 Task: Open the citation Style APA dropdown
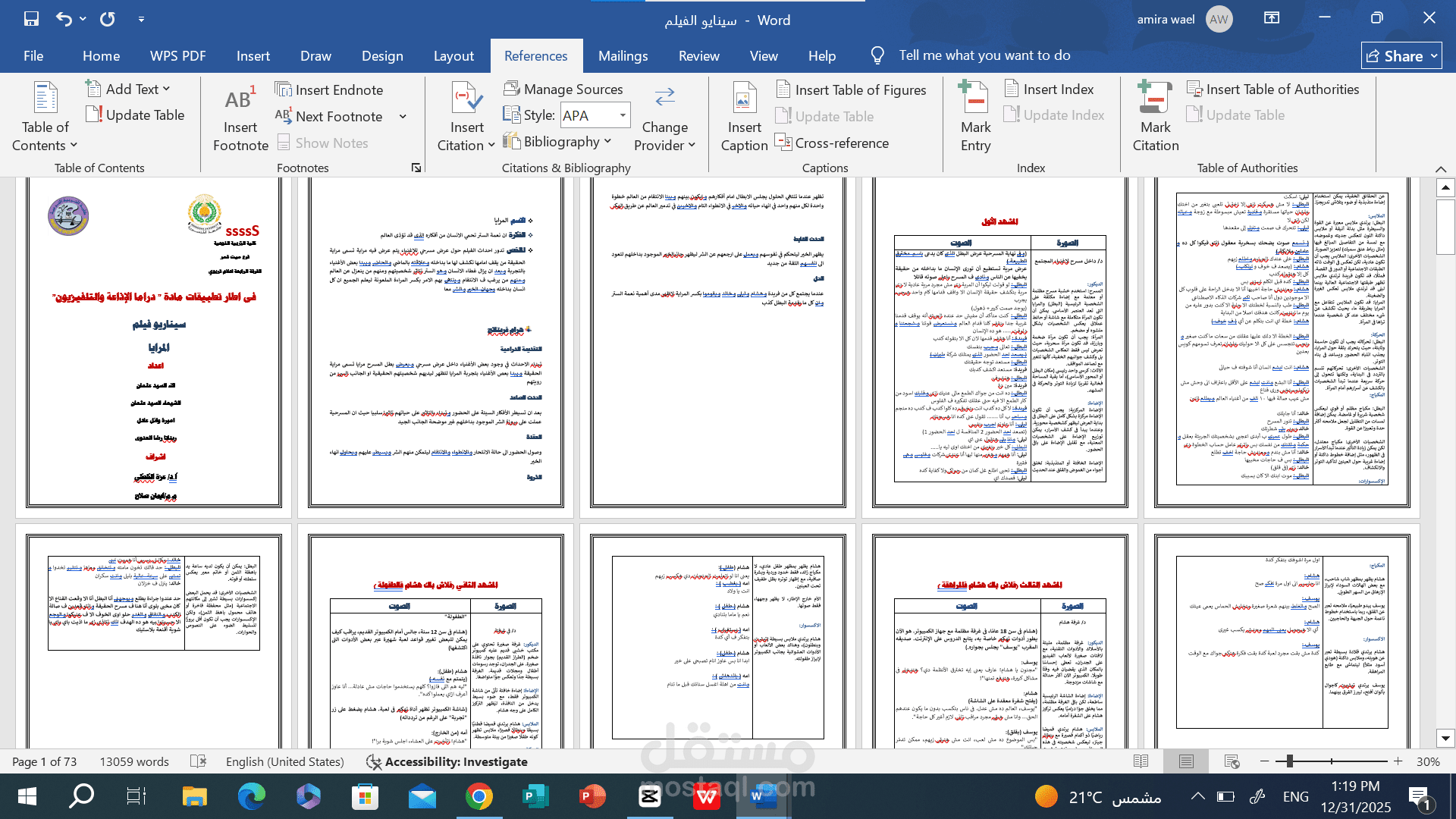(623, 115)
